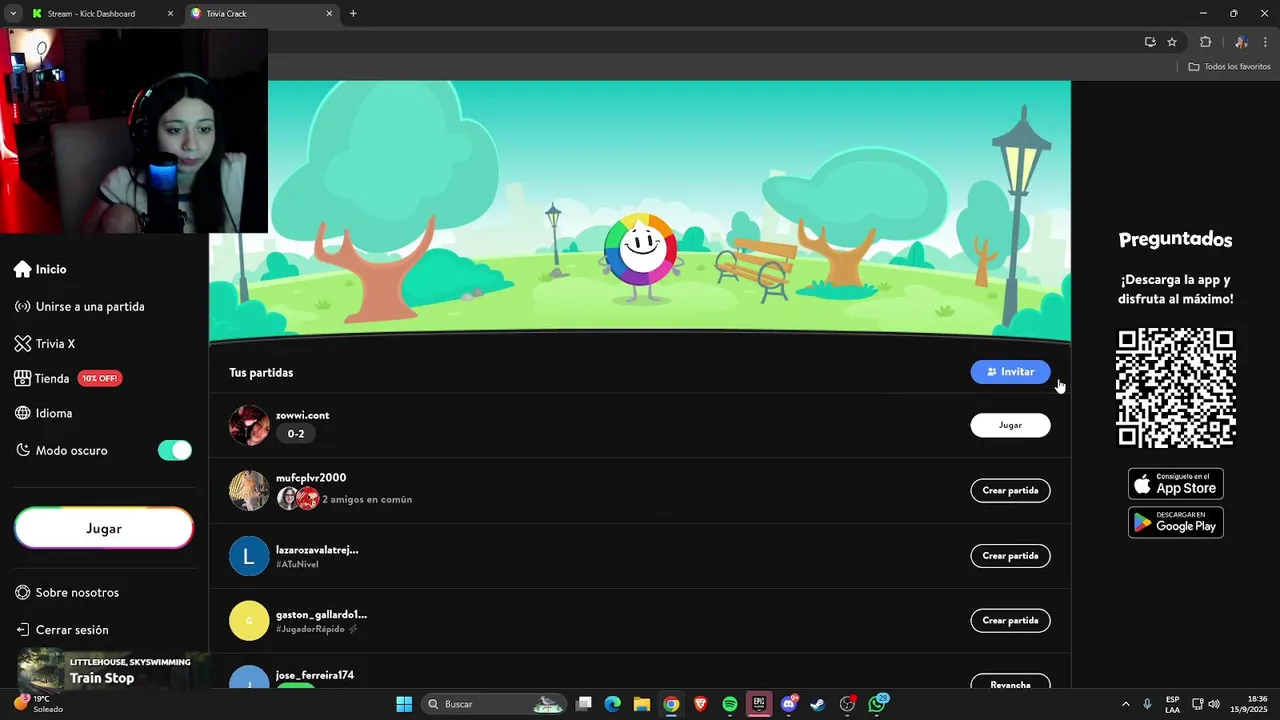This screenshot has height=720, width=1280.
Task: Click lazarozavalatrej… blue L avatar
Action: (249, 556)
